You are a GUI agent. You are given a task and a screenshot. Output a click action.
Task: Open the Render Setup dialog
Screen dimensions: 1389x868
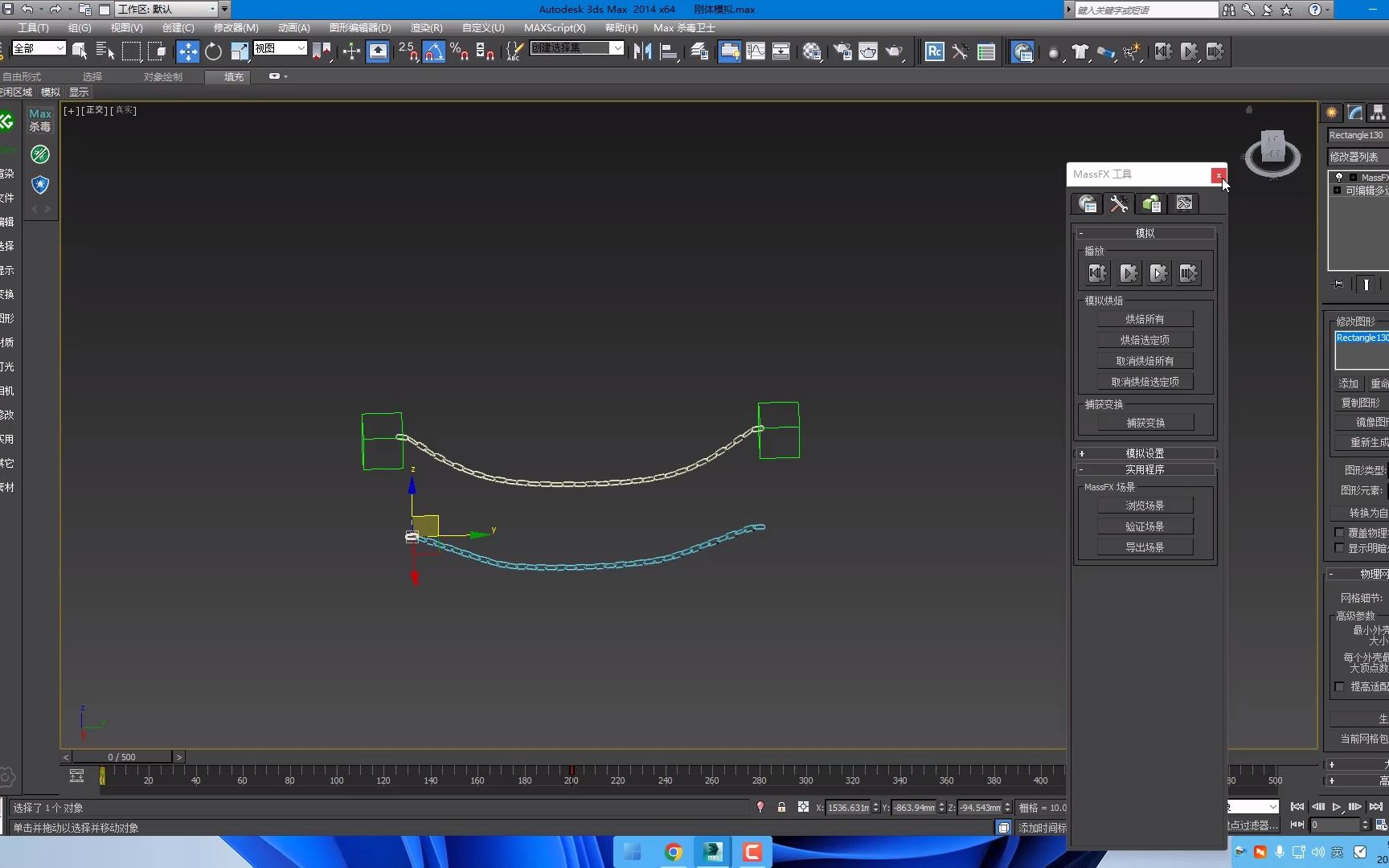[842, 51]
